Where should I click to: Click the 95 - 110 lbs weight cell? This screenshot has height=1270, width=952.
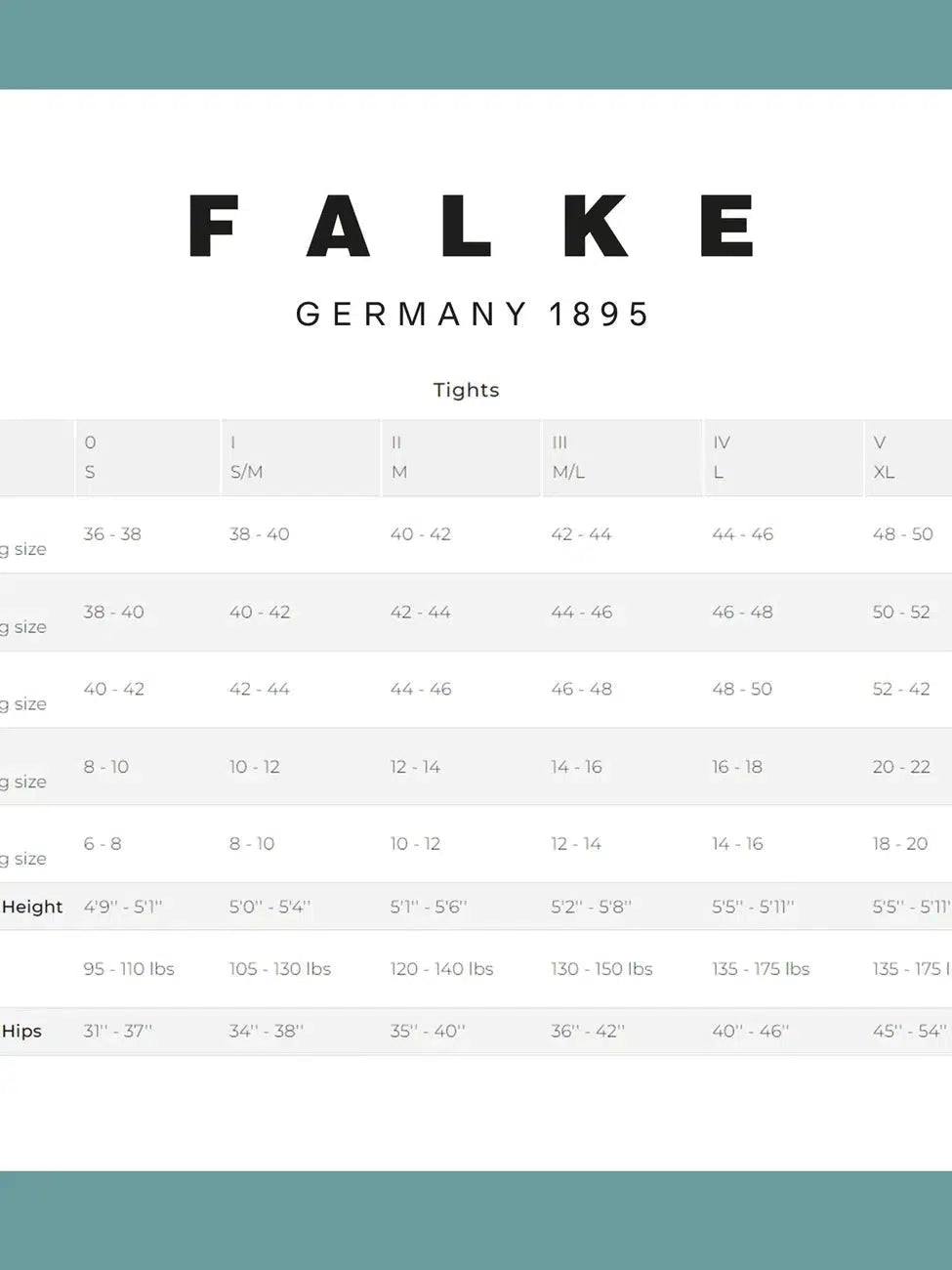click(x=129, y=969)
